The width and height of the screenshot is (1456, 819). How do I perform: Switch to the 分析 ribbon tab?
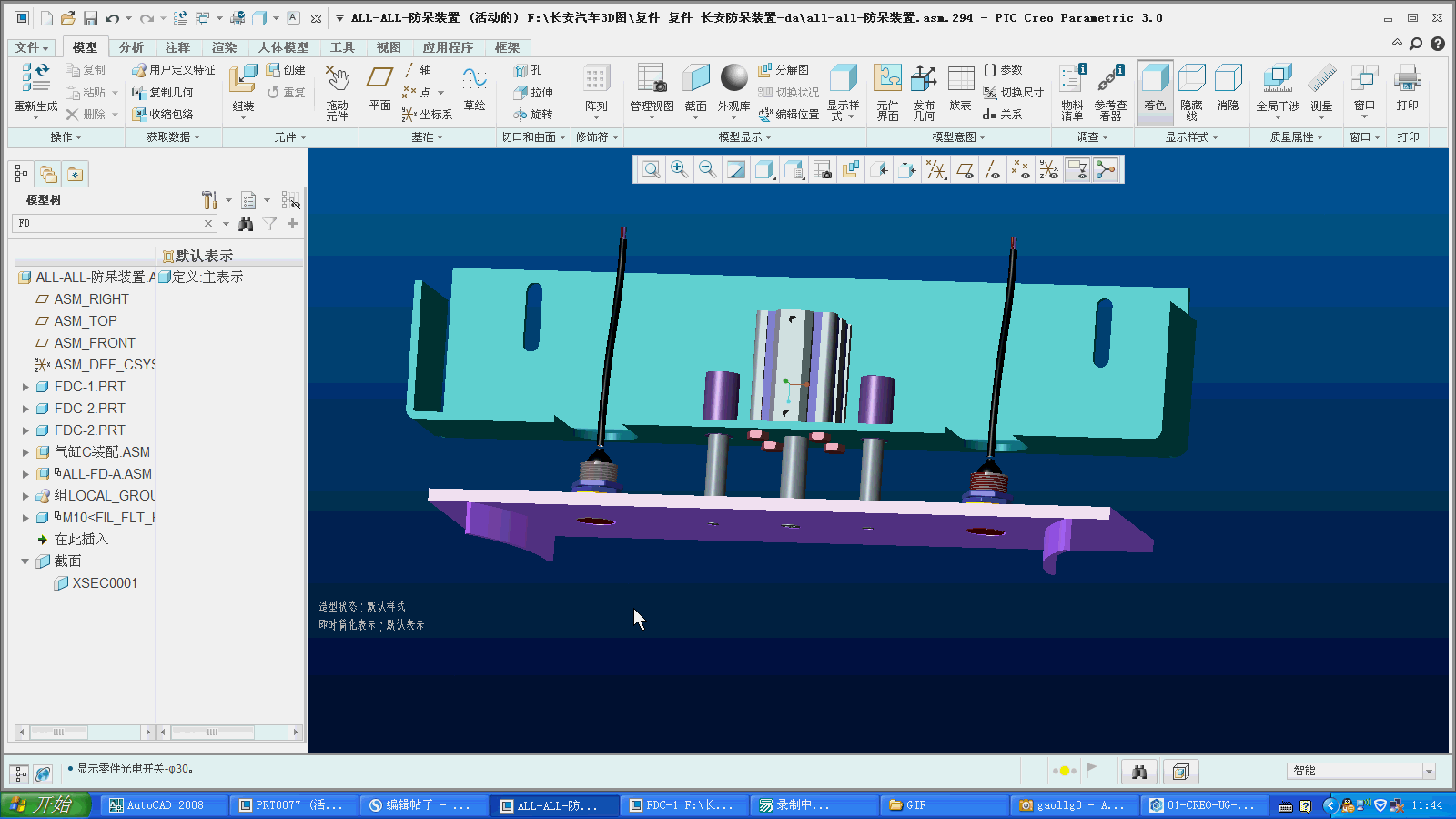[x=131, y=47]
